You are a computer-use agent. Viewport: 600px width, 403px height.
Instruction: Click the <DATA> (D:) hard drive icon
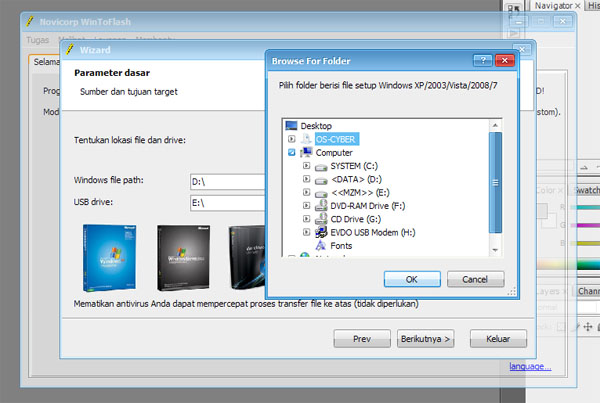click(x=321, y=181)
